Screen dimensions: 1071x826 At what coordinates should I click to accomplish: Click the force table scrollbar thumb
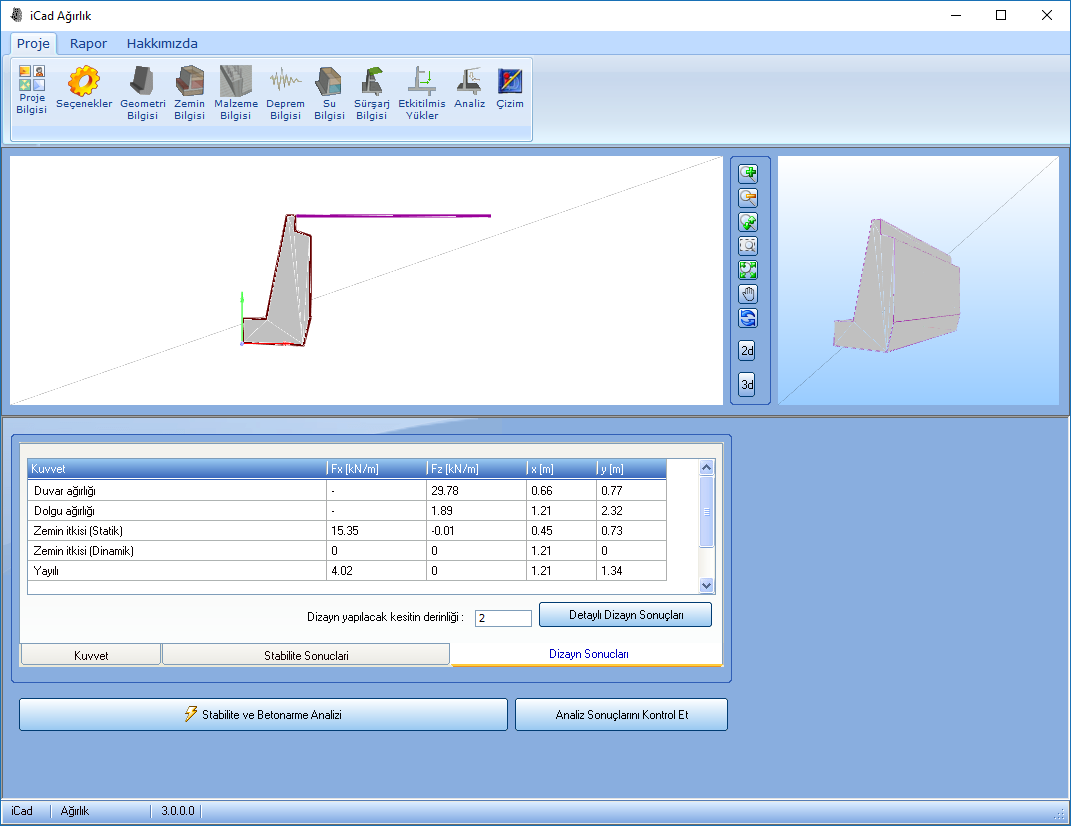[707, 511]
